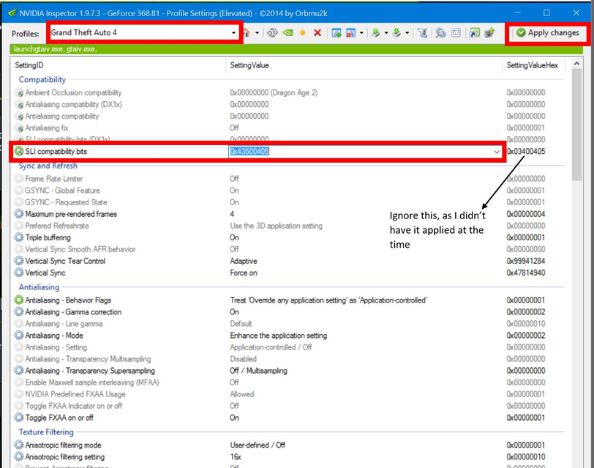Select the GSYNC - Requested State row
The image size is (594, 468).
tap(288, 202)
